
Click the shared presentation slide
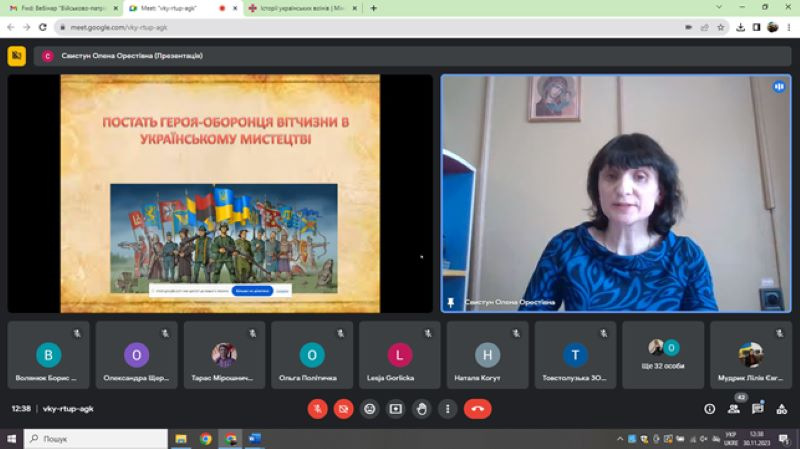[x=220, y=193]
